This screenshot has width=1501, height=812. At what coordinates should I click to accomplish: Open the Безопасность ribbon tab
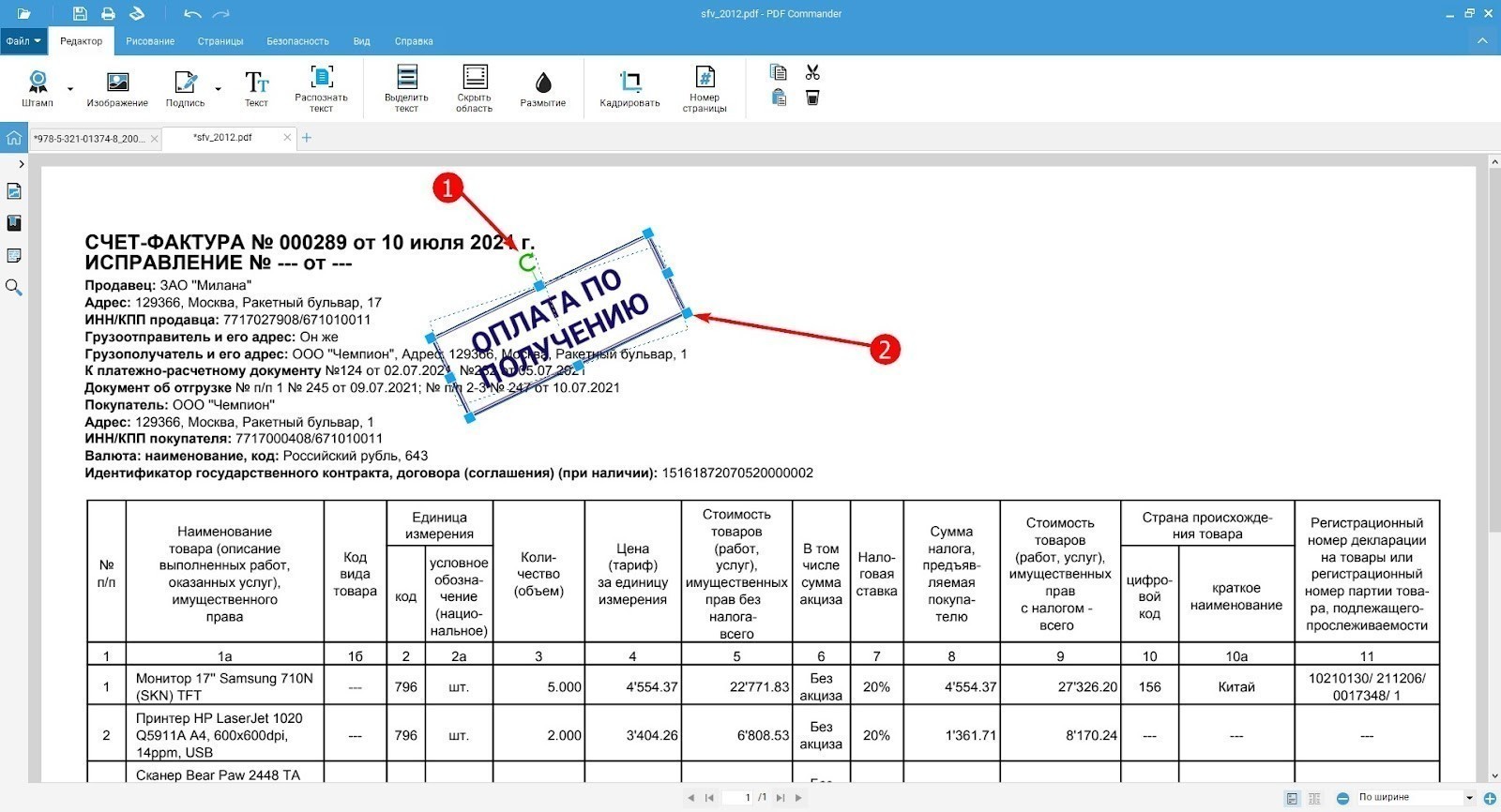[297, 41]
